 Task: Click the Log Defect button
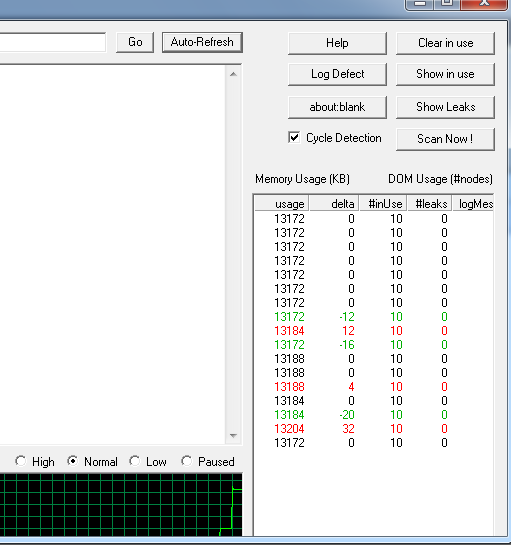(x=337, y=74)
